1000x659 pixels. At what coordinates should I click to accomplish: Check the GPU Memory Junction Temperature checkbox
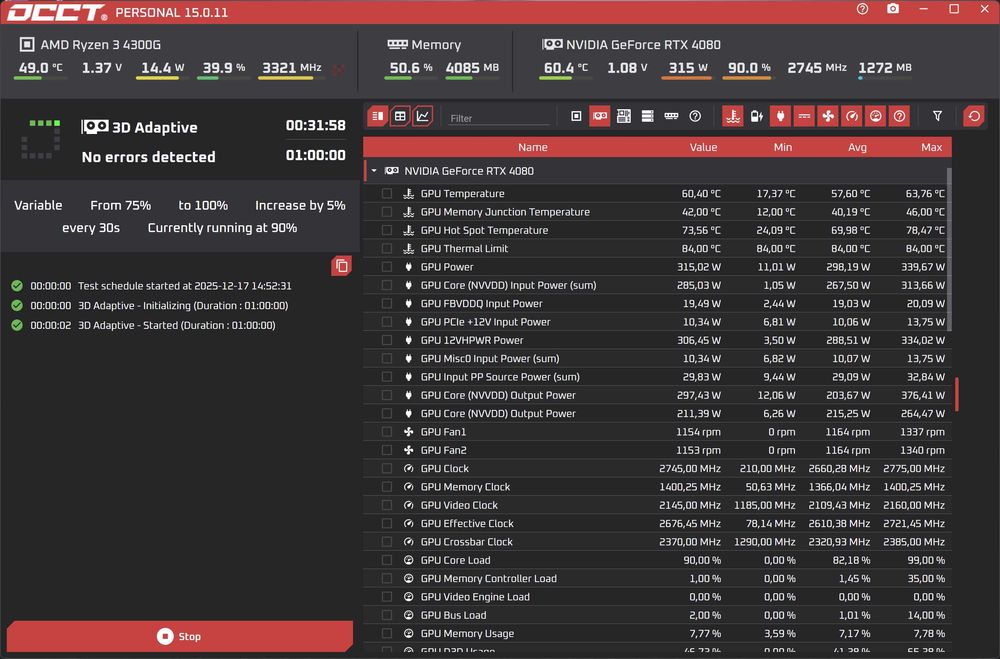(387, 212)
